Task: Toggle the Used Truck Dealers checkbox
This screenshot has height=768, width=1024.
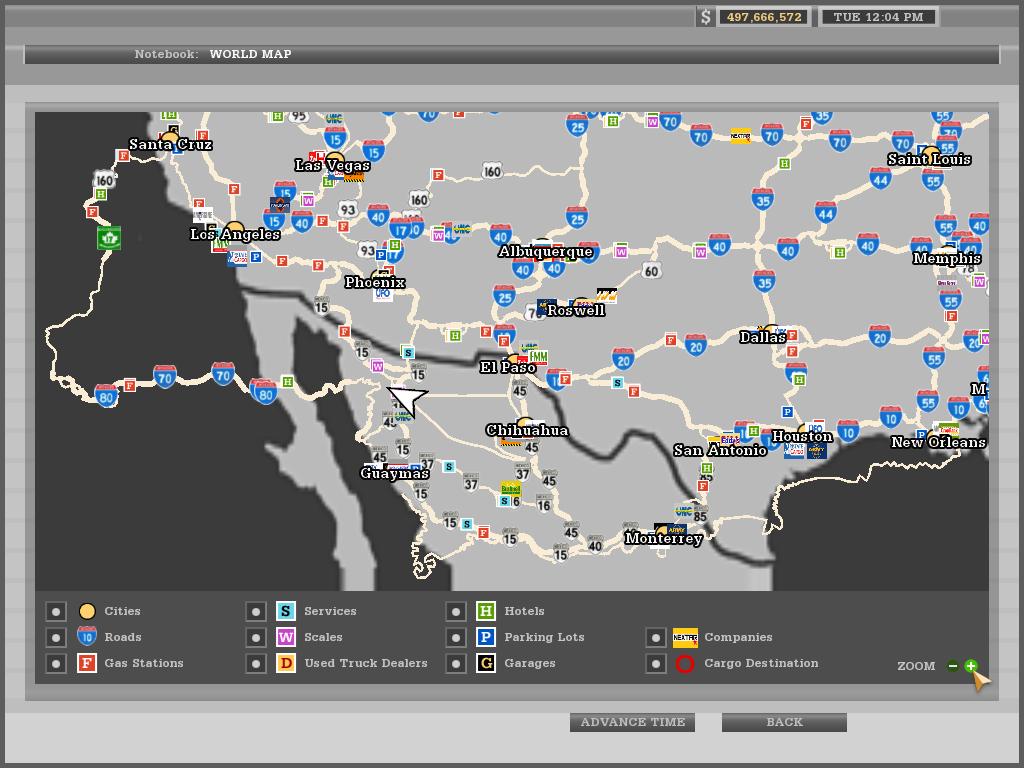Action: coord(256,664)
